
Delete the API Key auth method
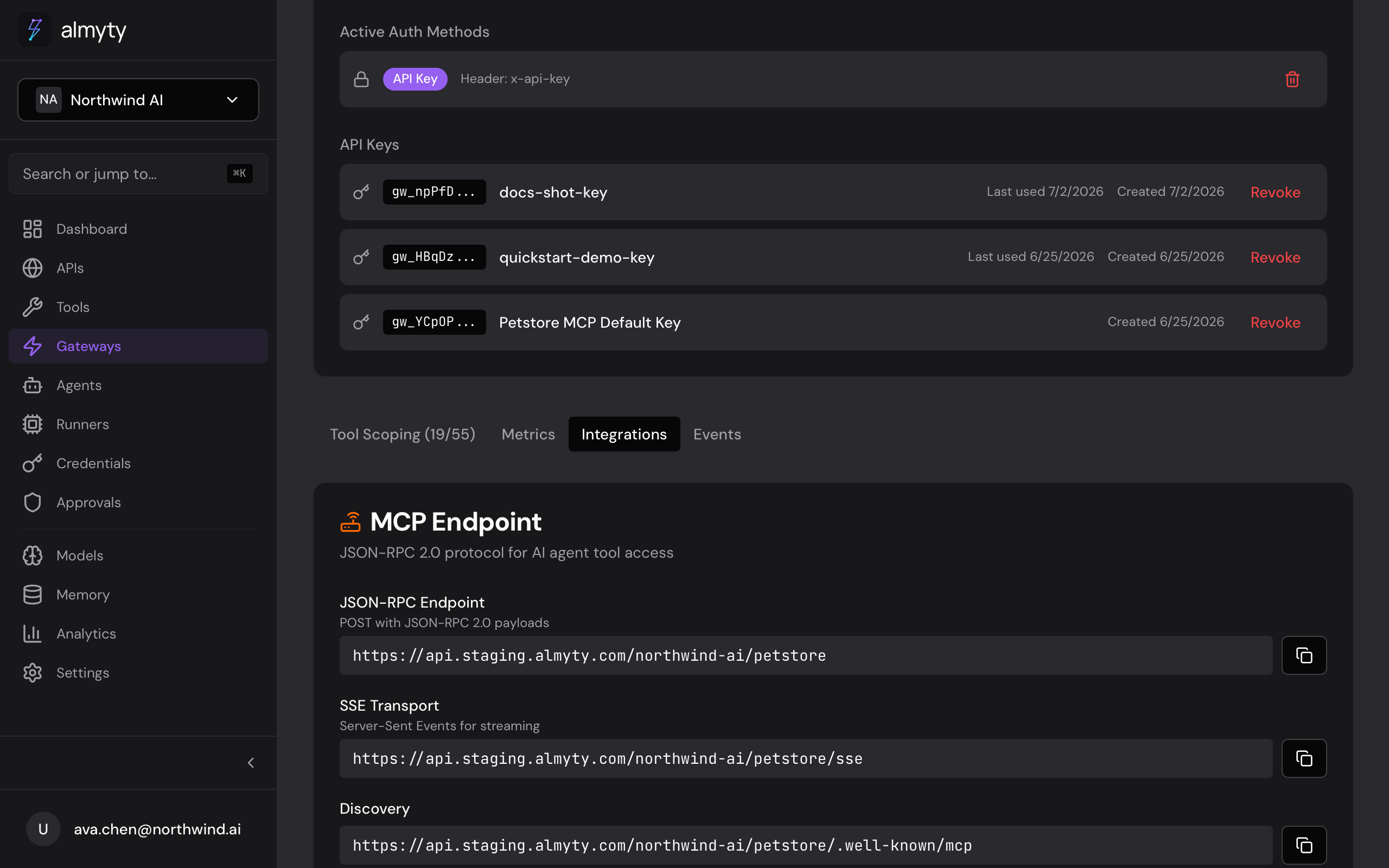coord(1292,79)
